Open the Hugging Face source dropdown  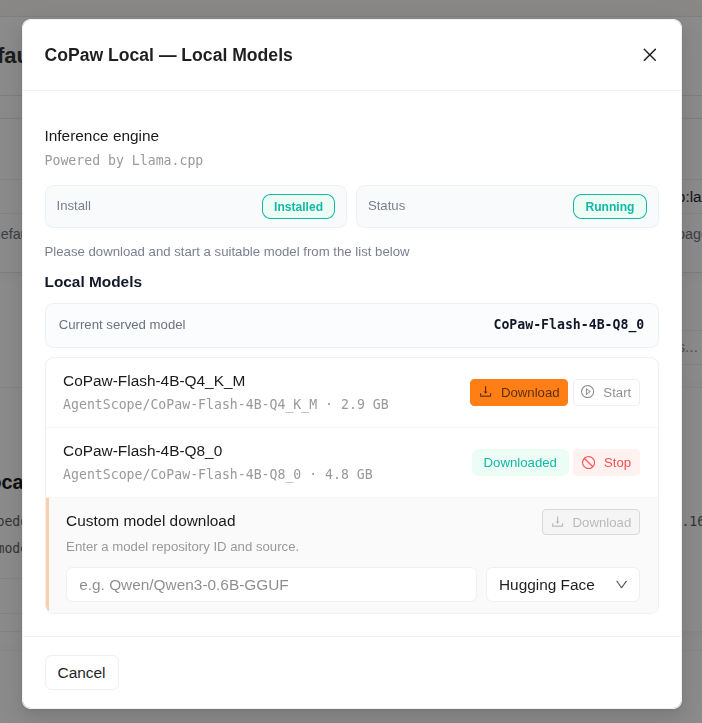(562, 585)
